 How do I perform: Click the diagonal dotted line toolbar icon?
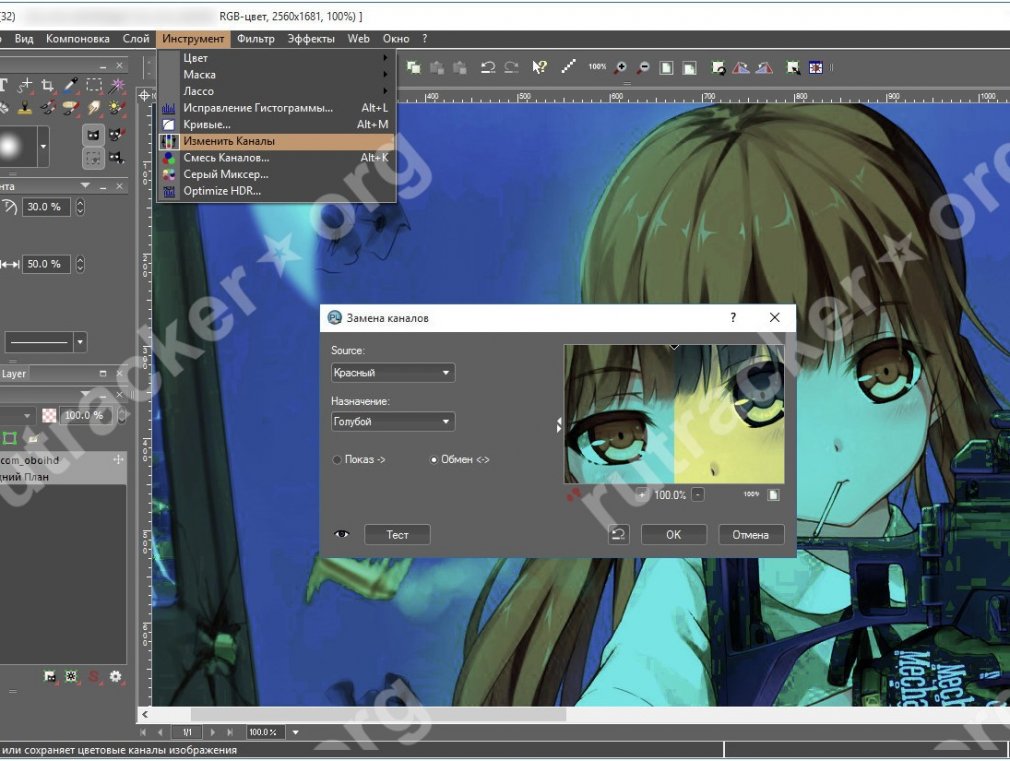click(568, 66)
